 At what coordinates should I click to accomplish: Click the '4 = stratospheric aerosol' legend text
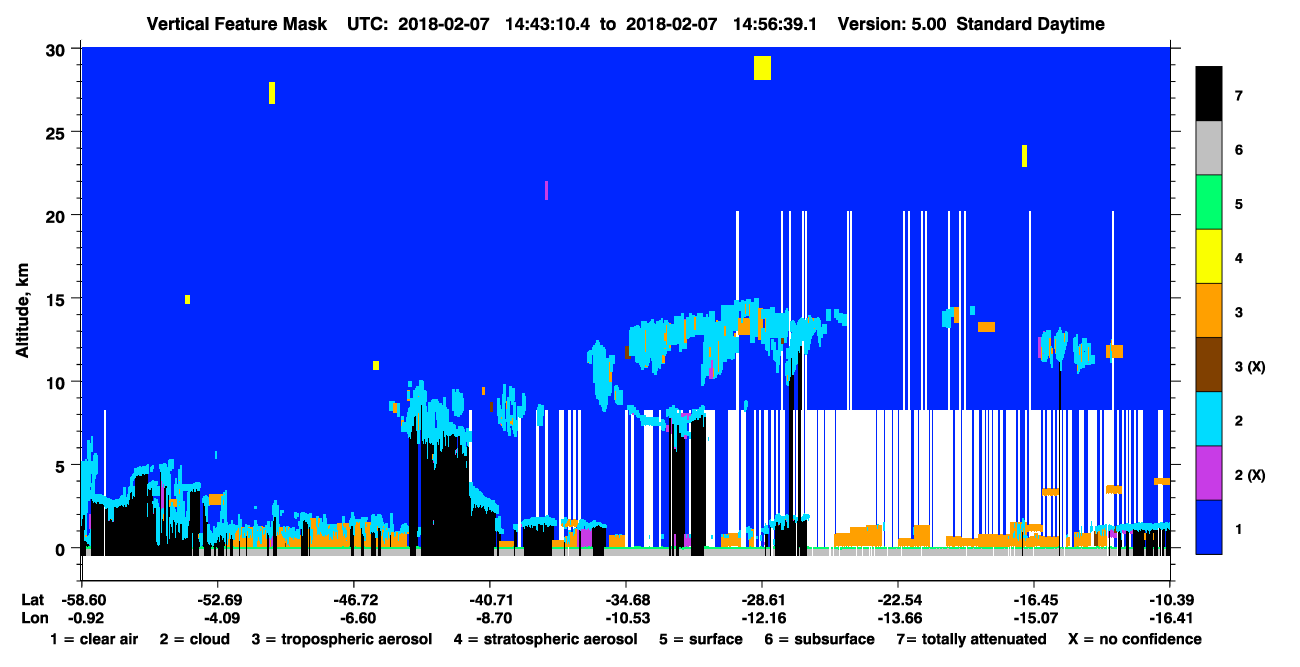click(x=545, y=639)
